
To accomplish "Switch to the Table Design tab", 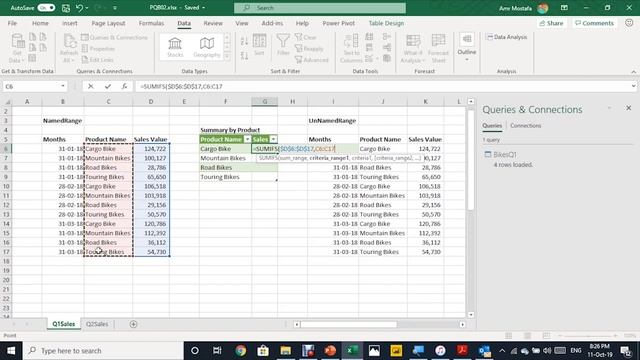I will point(386,23).
